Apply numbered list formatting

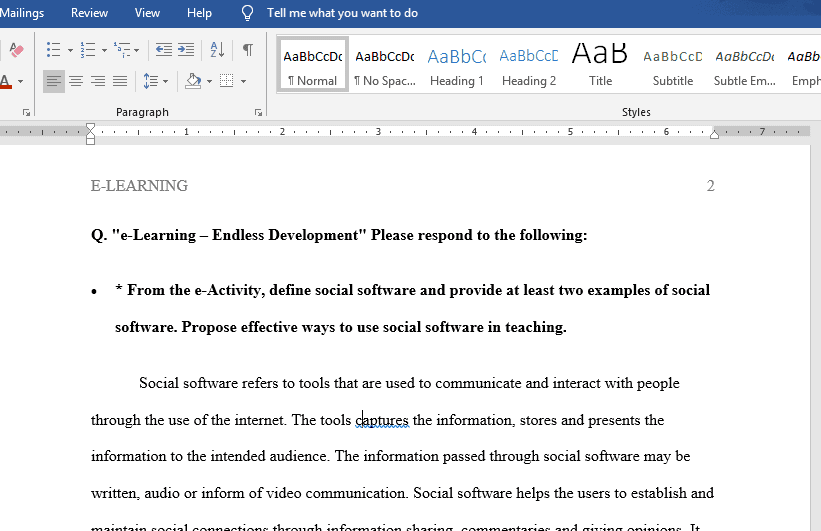click(87, 50)
